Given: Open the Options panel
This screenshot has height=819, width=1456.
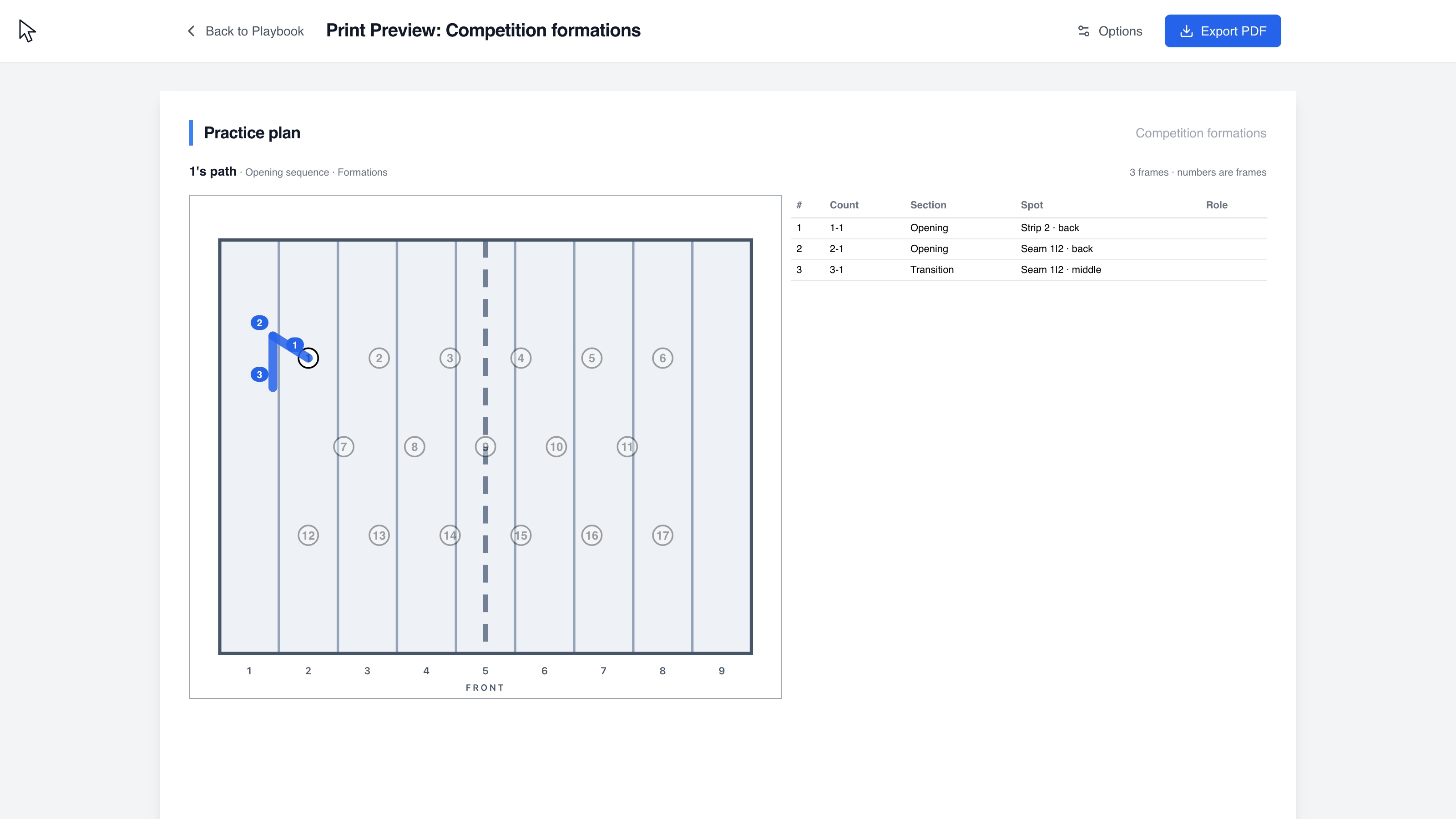Looking at the screenshot, I should (x=1110, y=31).
